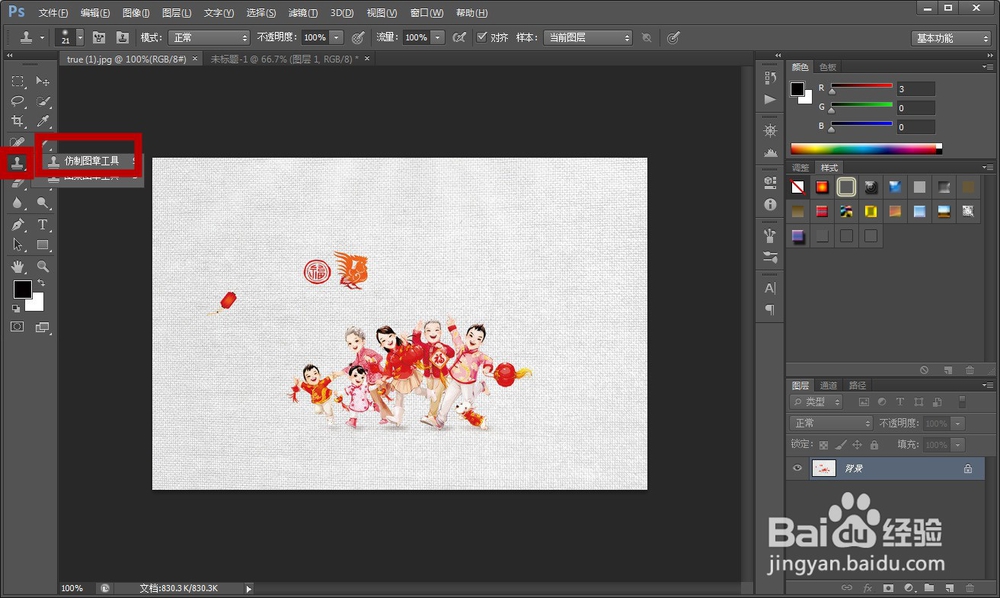
Task: Select the Horizontal Type tool
Action: [x=42, y=224]
